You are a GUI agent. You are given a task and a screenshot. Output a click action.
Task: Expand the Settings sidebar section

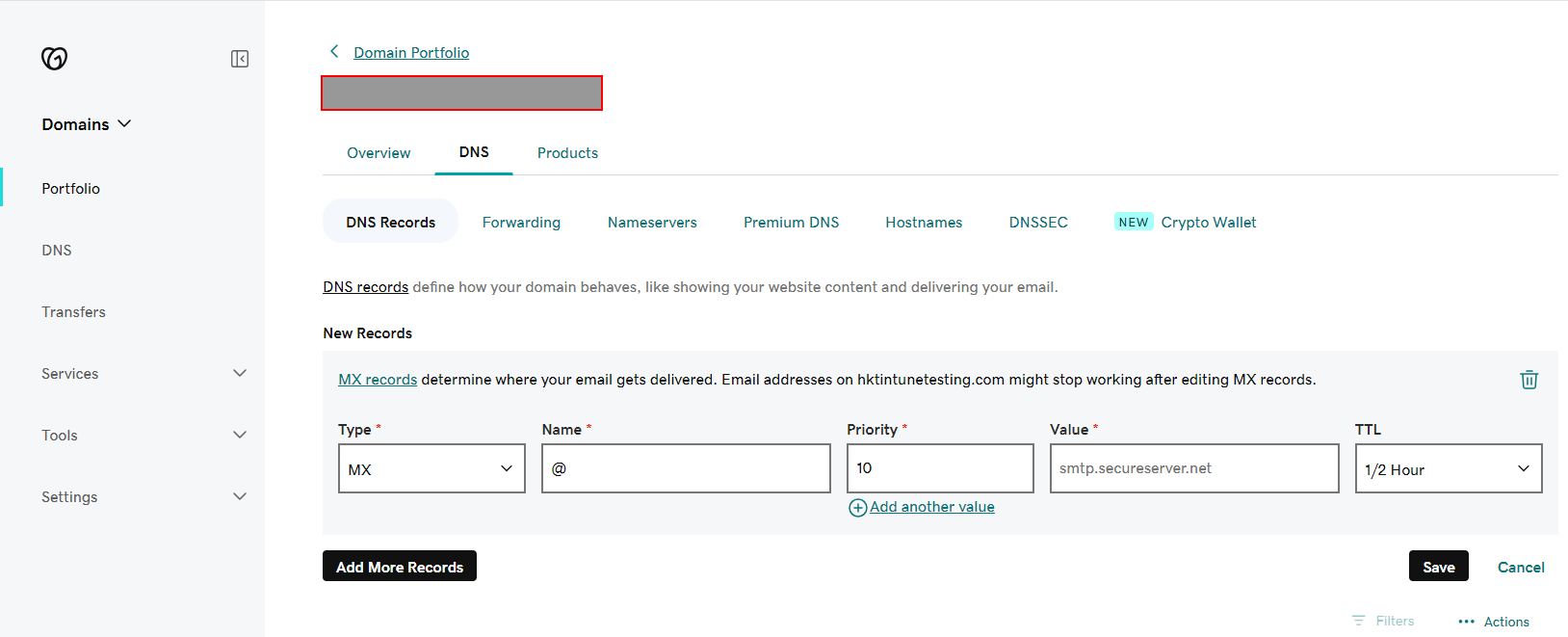point(144,497)
